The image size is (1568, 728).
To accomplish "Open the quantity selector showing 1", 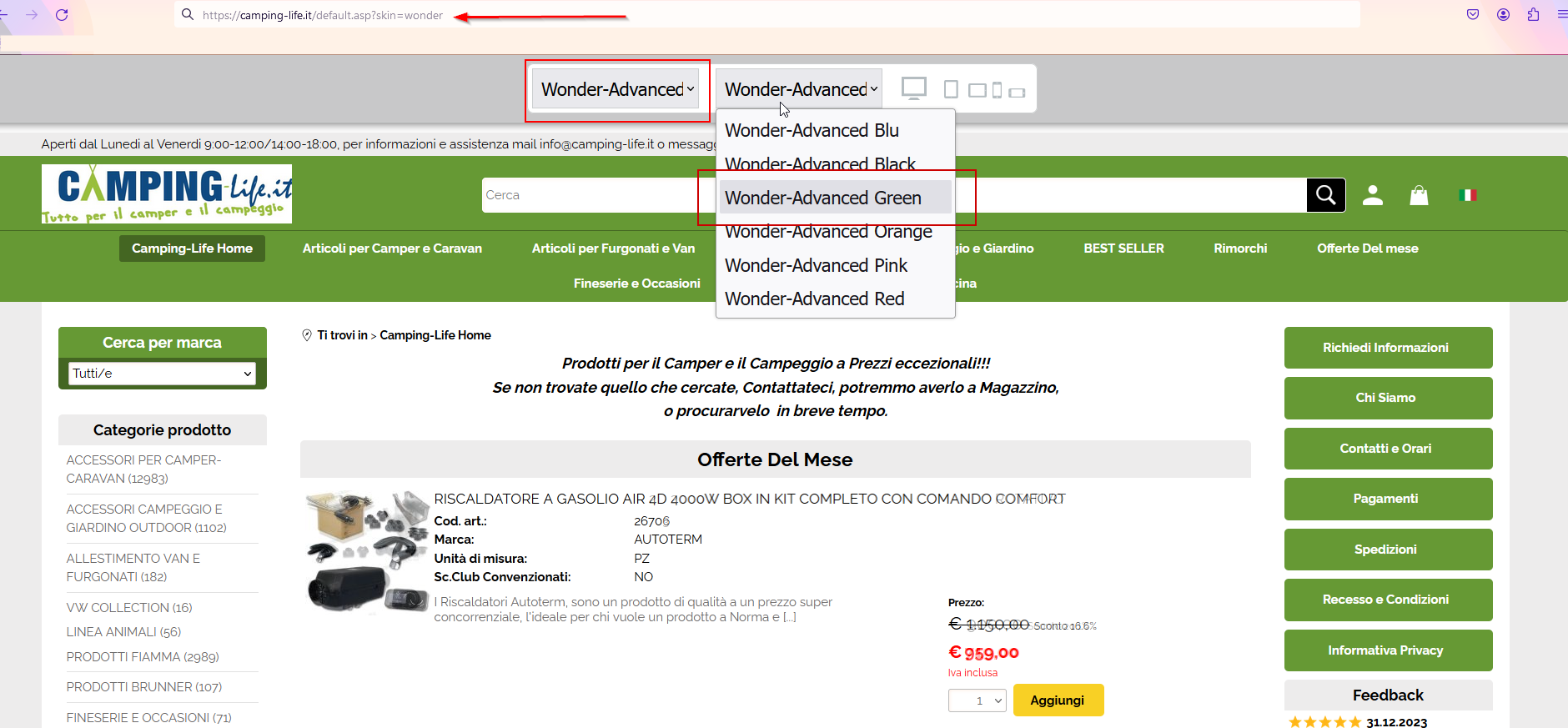I will [977, 700].
